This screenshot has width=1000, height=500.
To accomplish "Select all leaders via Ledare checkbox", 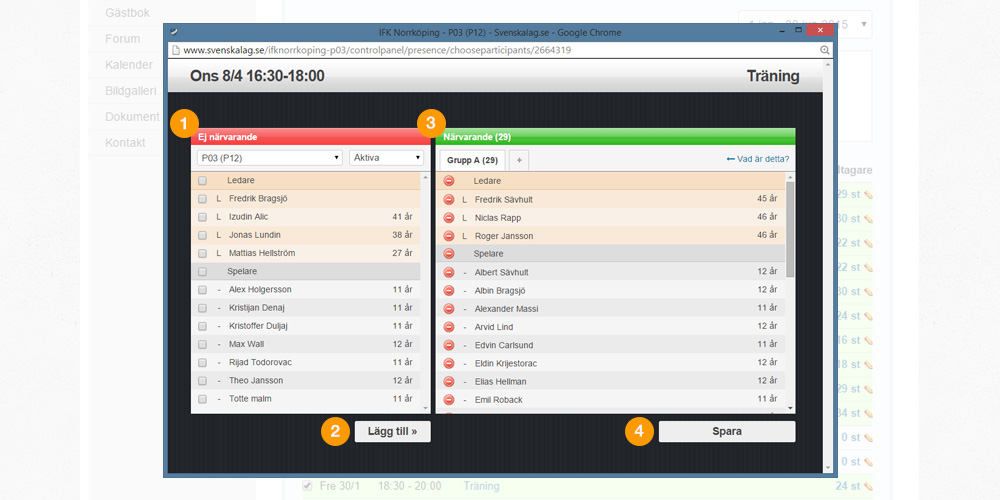I will [x=202, y=181].
